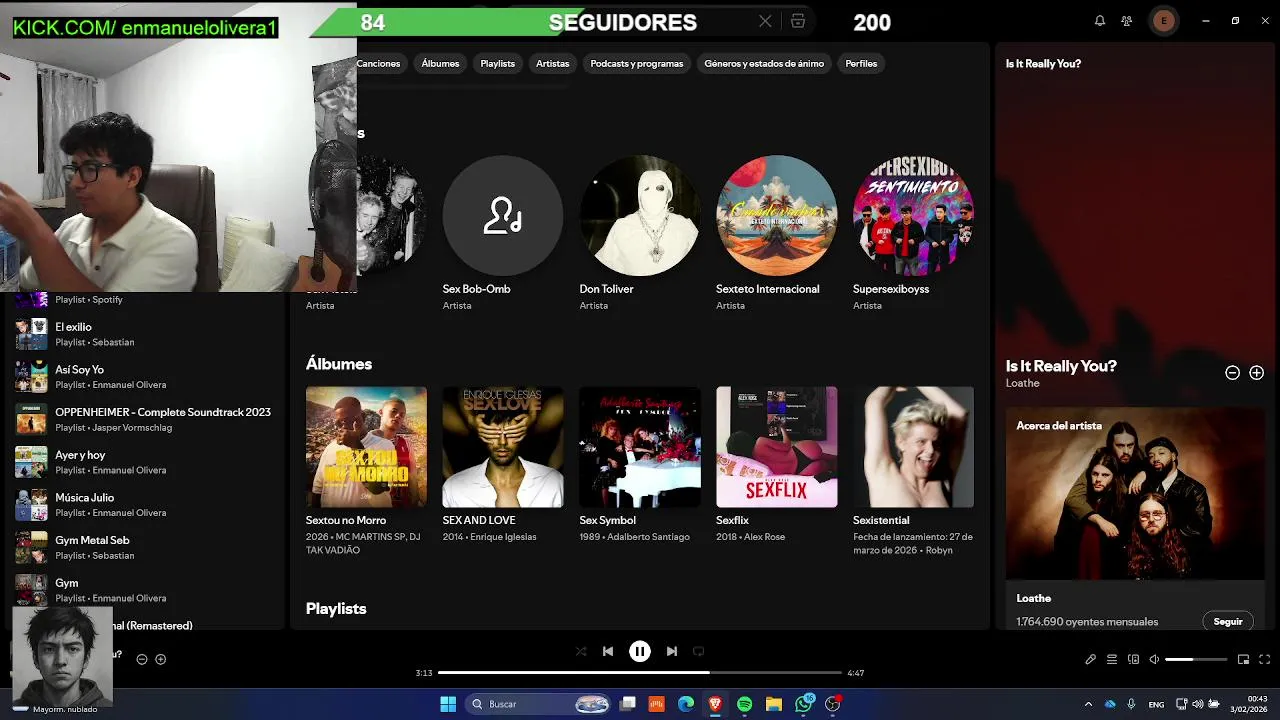This screenshot has height=720, width=1280.
Task: Filter results by Perfiles
Action: [x=861, y=63]
